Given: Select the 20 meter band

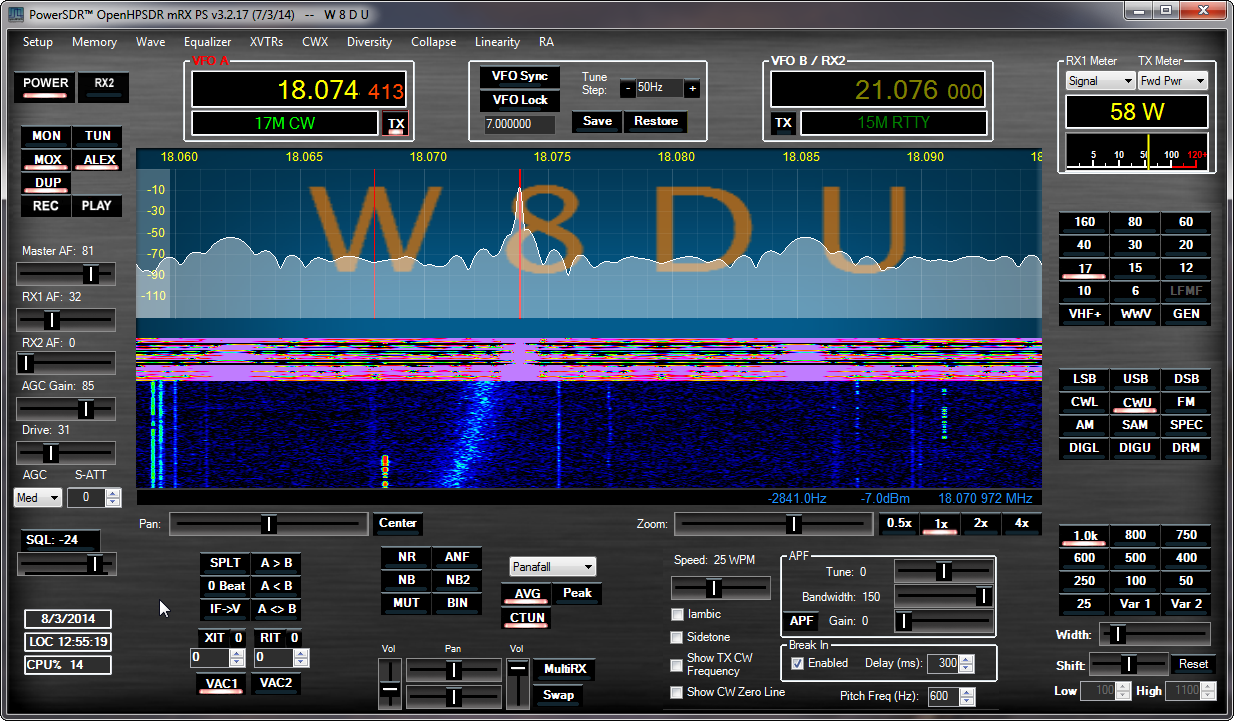Looking at the screenshot, I should point(1186,245).
